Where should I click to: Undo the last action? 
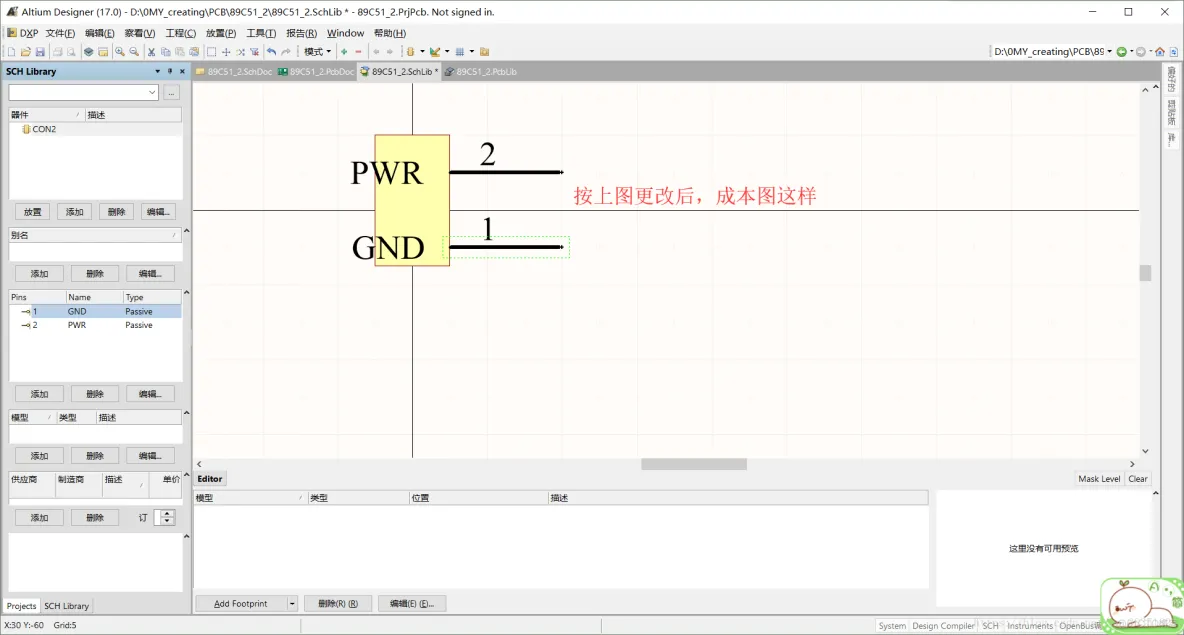272,52
